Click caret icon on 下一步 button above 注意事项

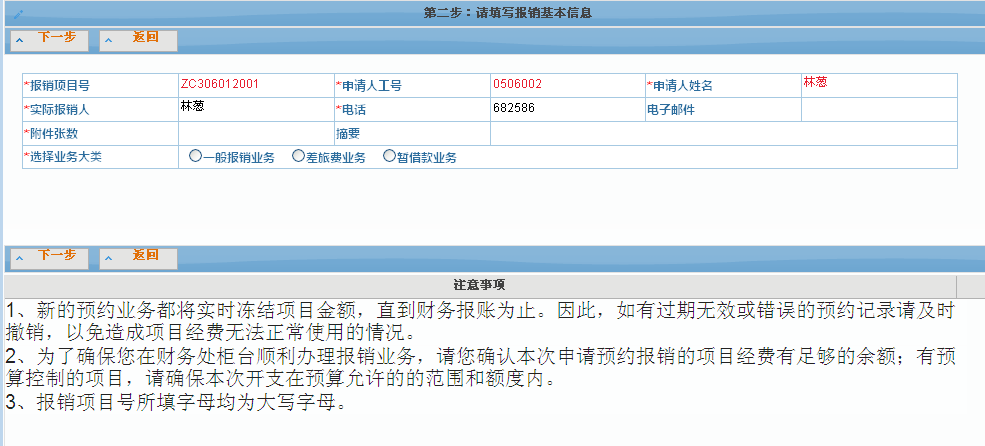[x=20, y=259]
